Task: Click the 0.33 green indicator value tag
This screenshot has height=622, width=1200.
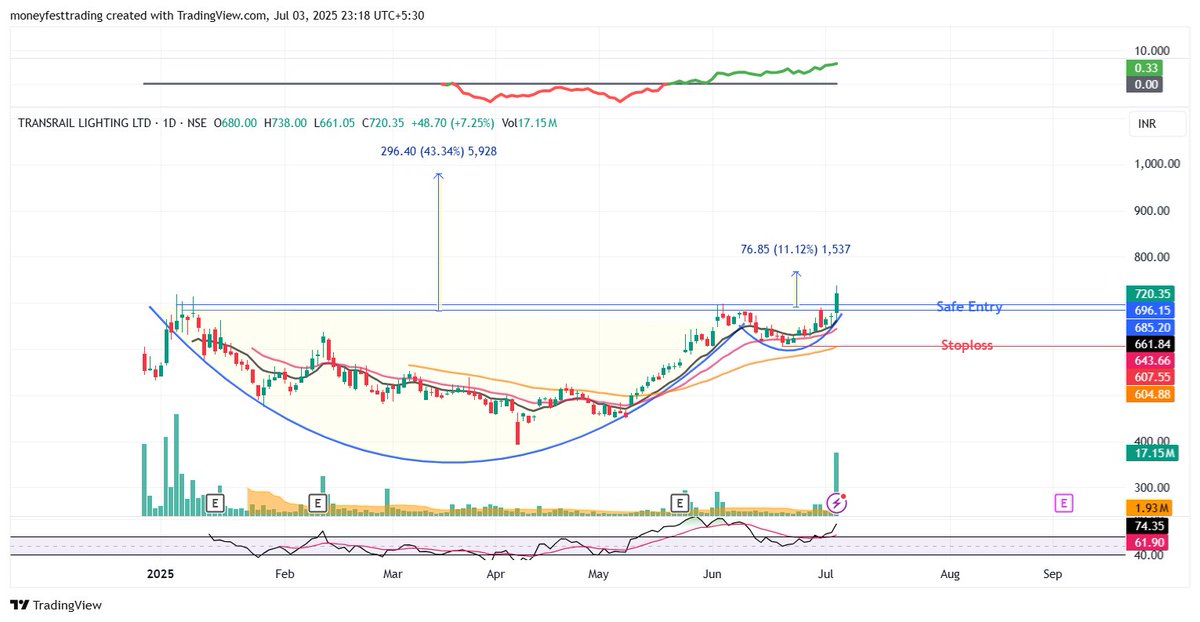Action: (1146, 68)
